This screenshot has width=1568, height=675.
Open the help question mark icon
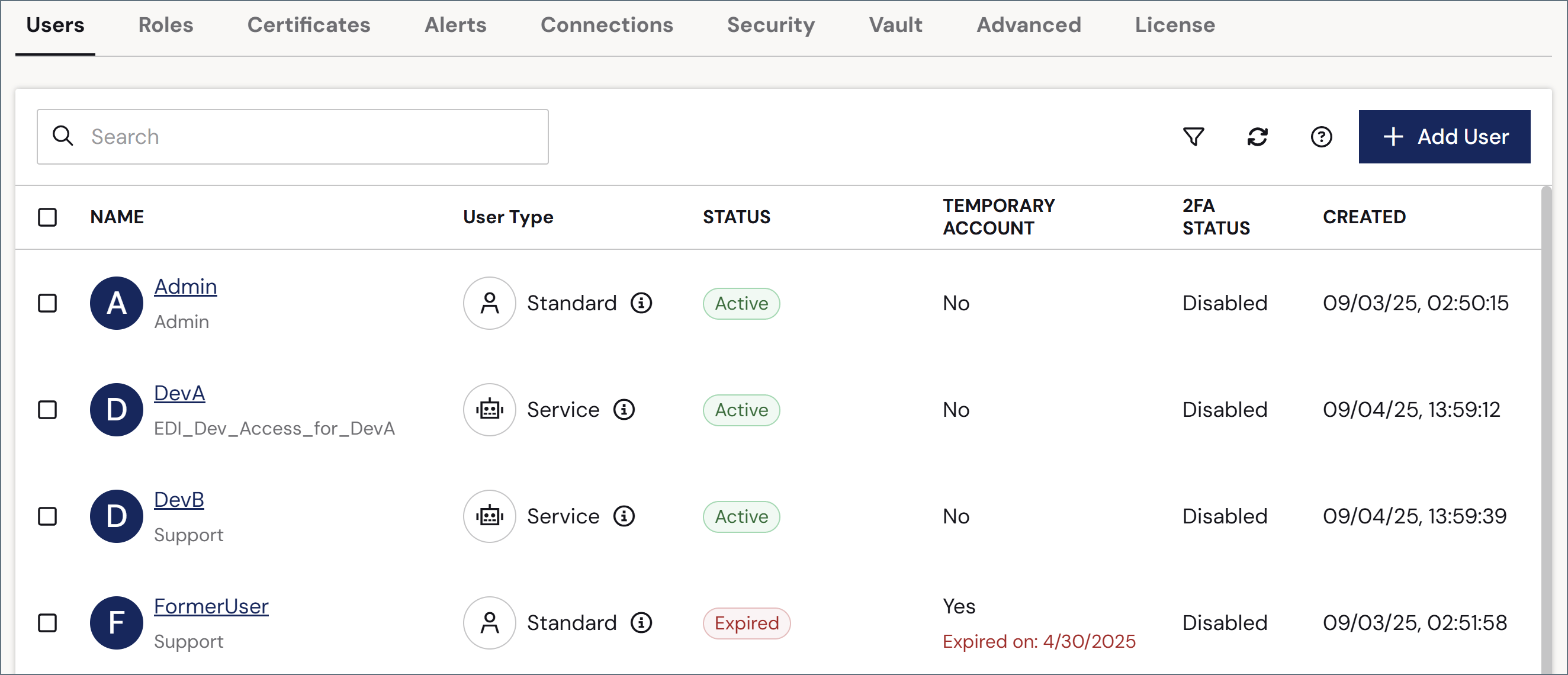click(x=1321, y=136)
